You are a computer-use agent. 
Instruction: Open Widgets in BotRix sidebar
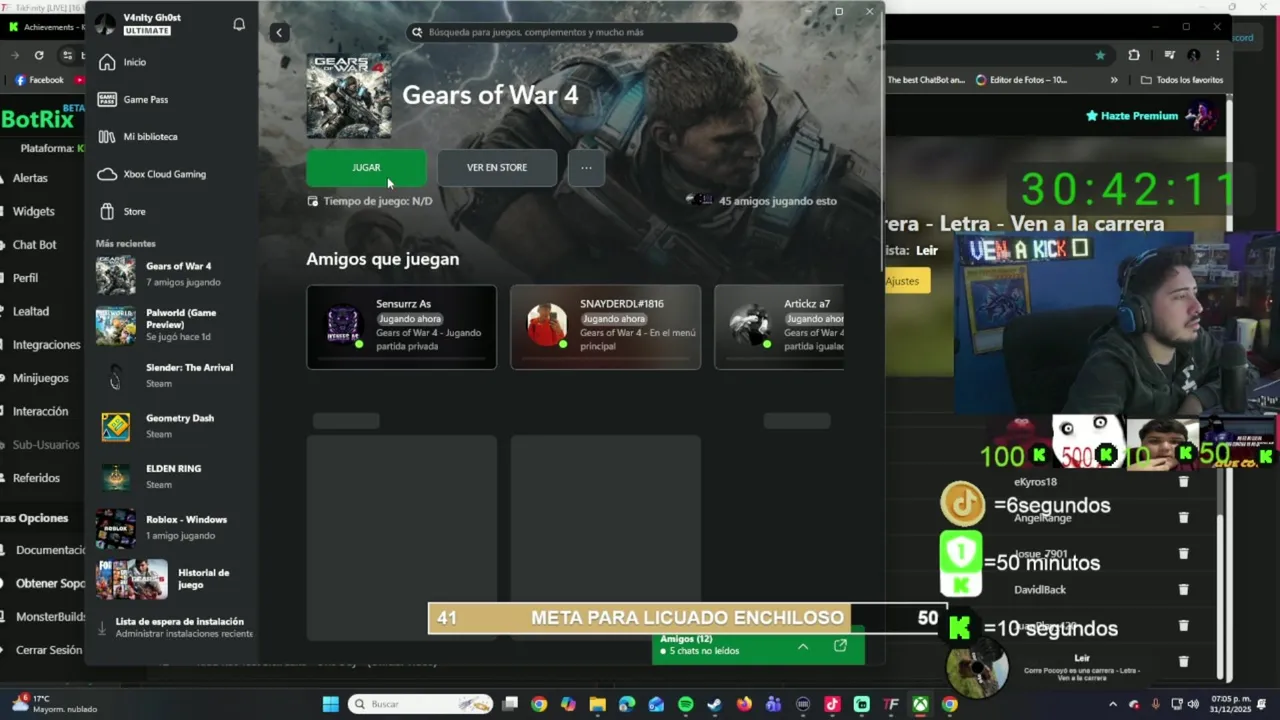pyautogui.click(x=33, y=211)
